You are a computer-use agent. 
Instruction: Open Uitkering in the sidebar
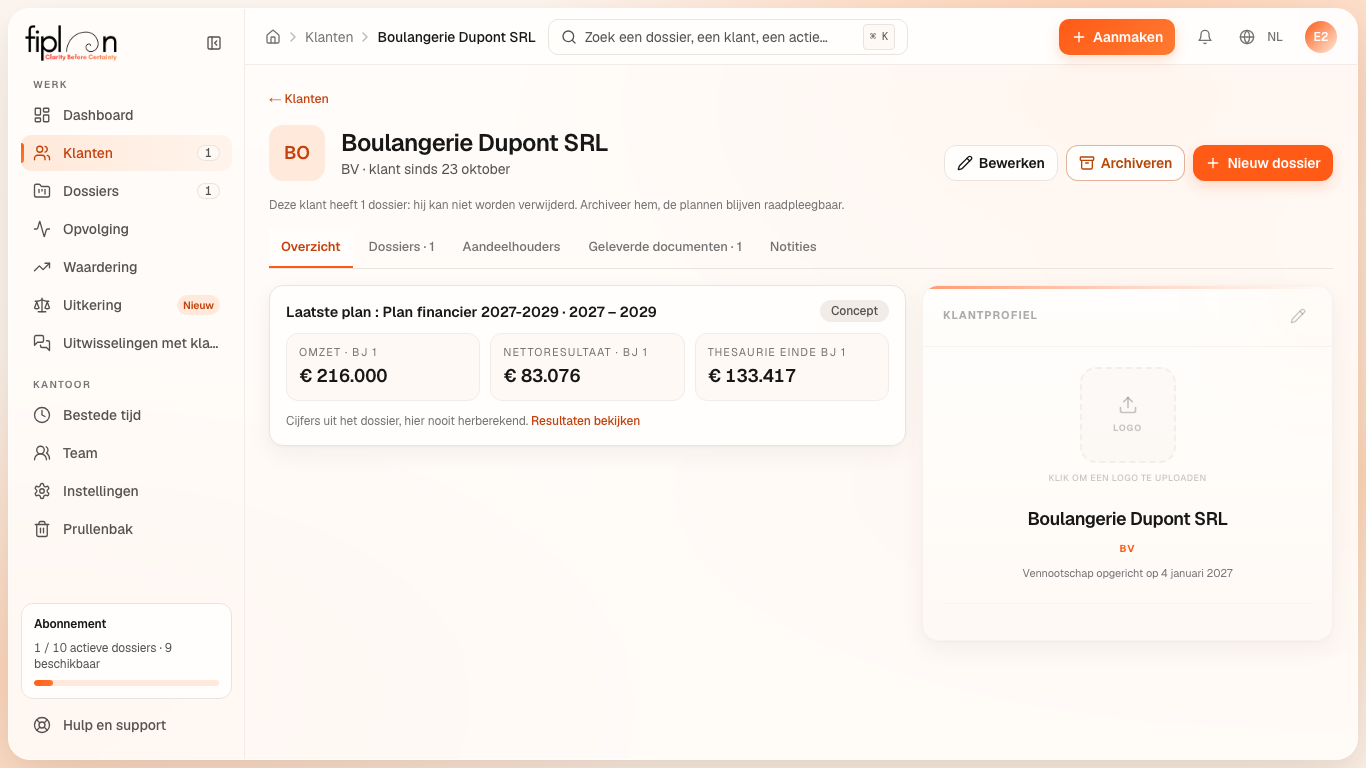[x=126, y=305]
